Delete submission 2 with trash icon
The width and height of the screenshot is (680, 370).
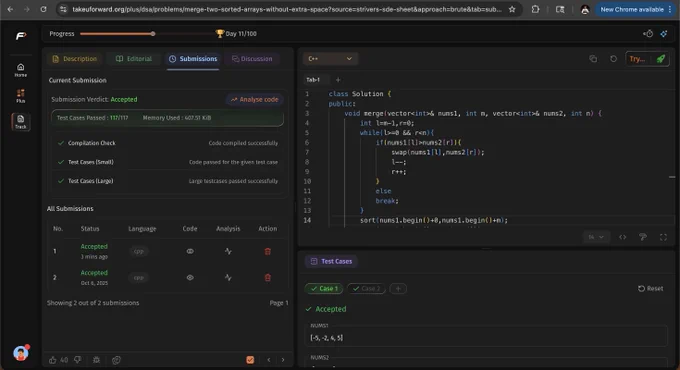268,278
